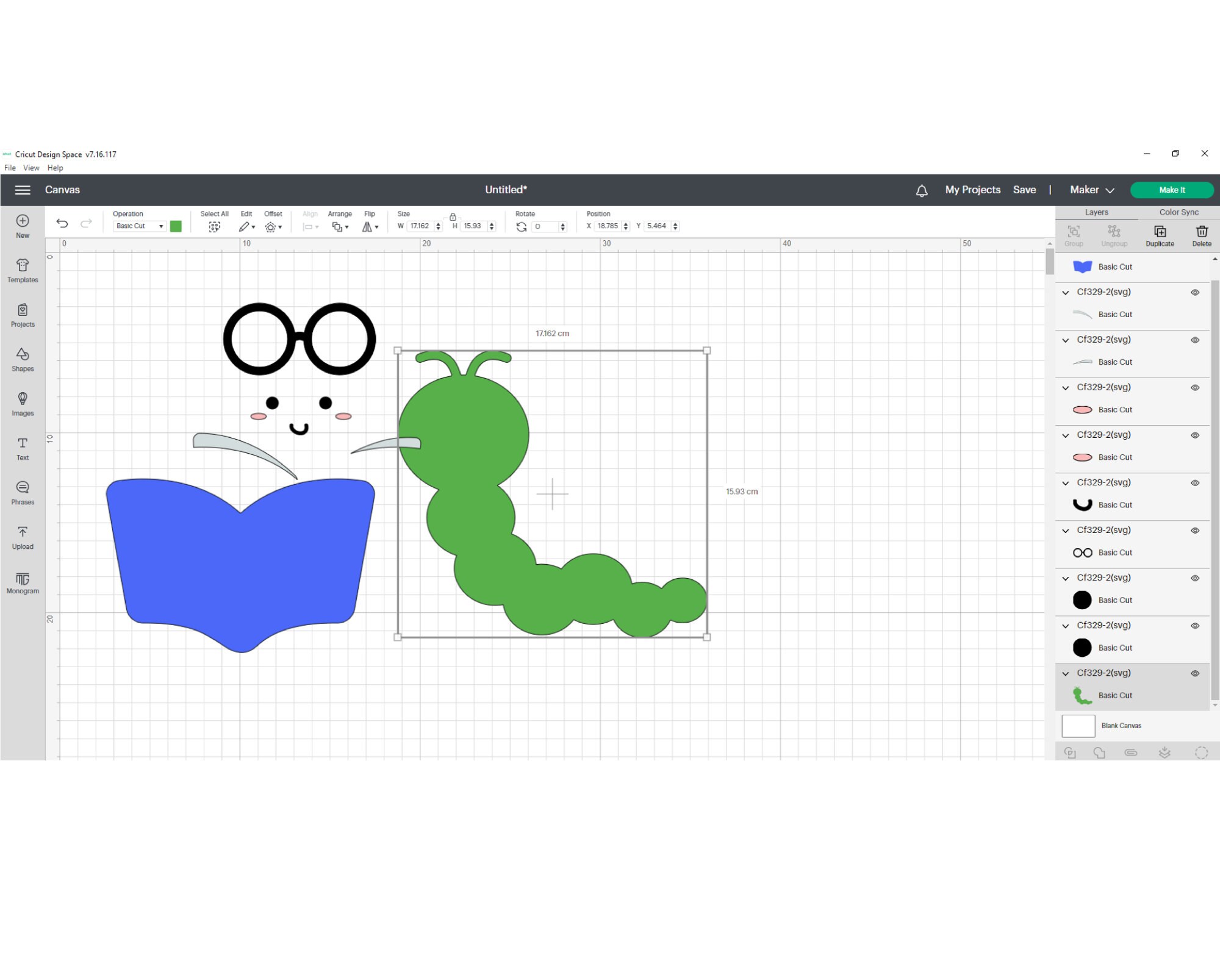Click the Flatten icon at panel bottom
The image size is (1220, 980).
click(1164, 753)
